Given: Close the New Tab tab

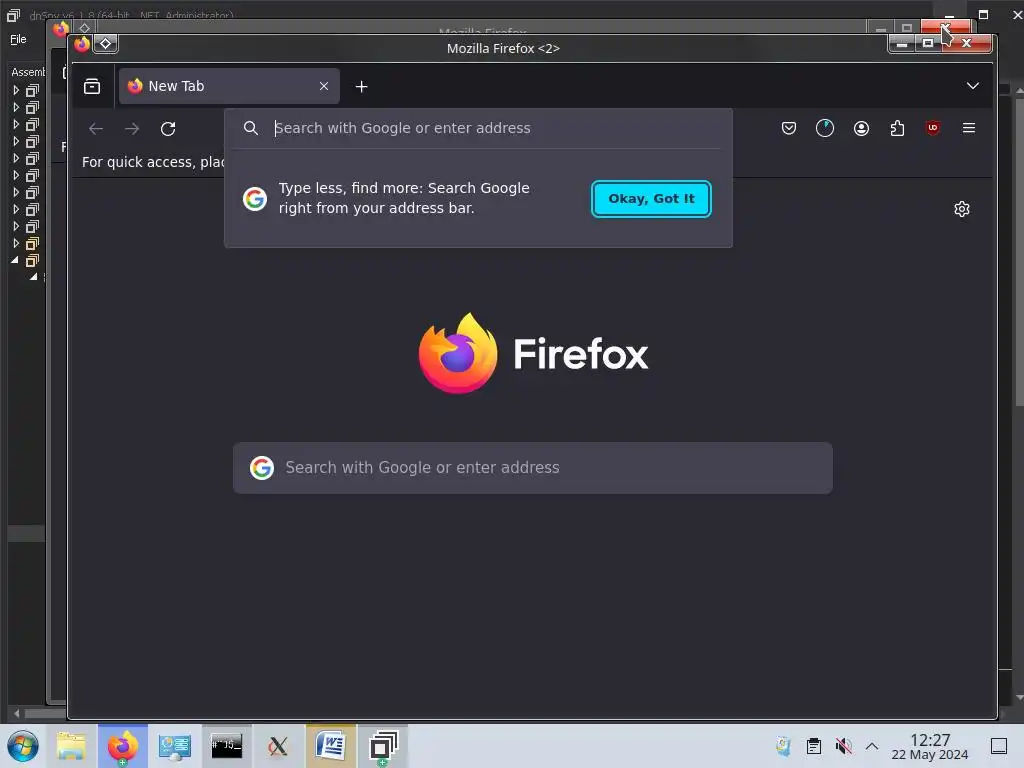Looking at the screenshot, I should (324, 86).
